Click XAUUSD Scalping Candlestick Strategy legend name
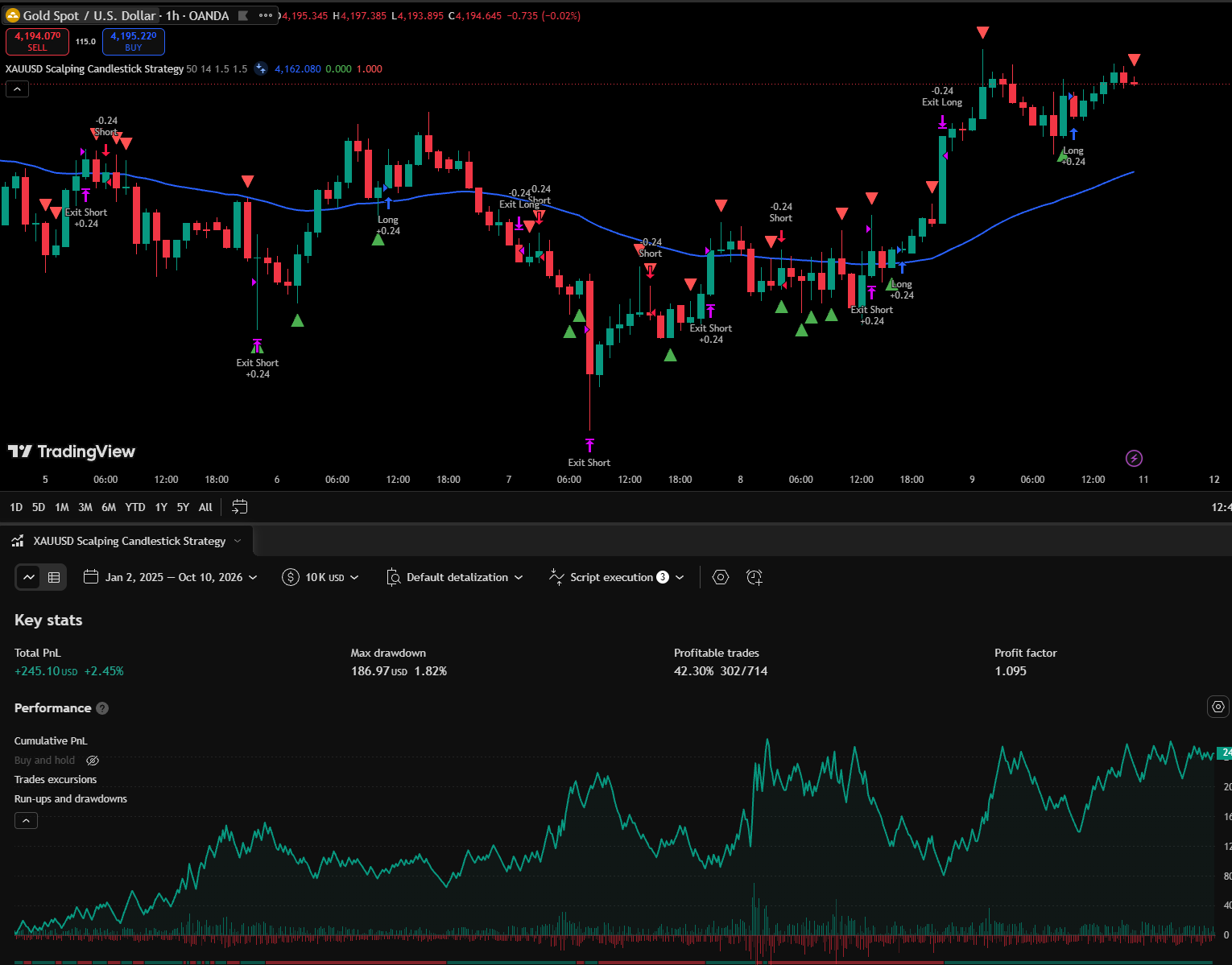Screen dimensions: 1232x965 [94, 68]
